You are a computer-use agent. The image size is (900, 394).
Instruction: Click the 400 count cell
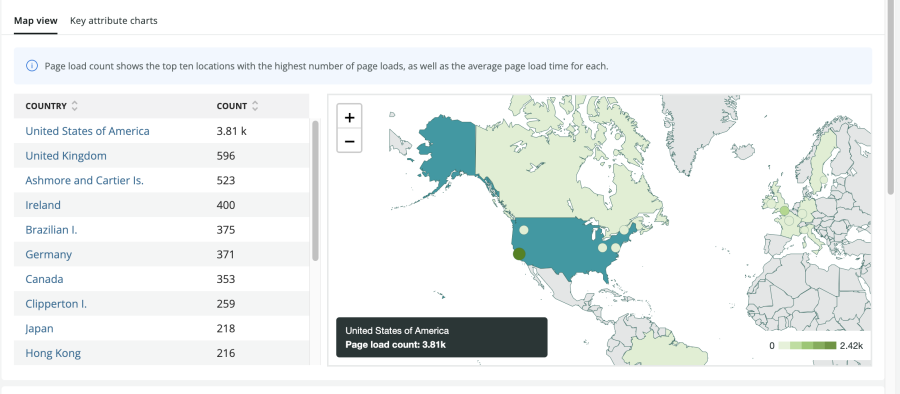[x=226, y=205]
